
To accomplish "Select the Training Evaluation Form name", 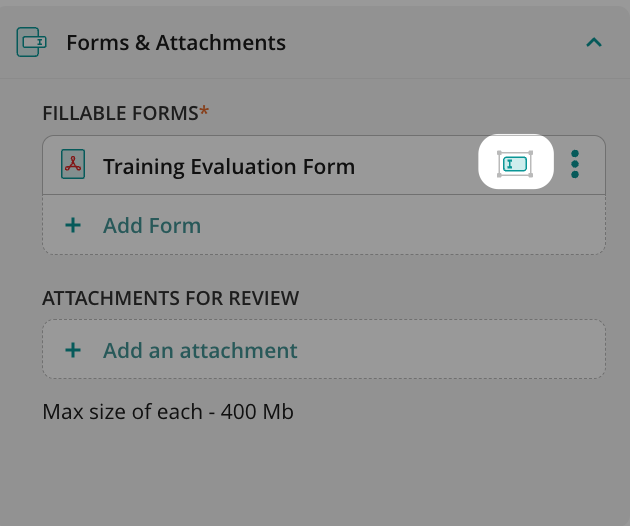I will (229, 166).
